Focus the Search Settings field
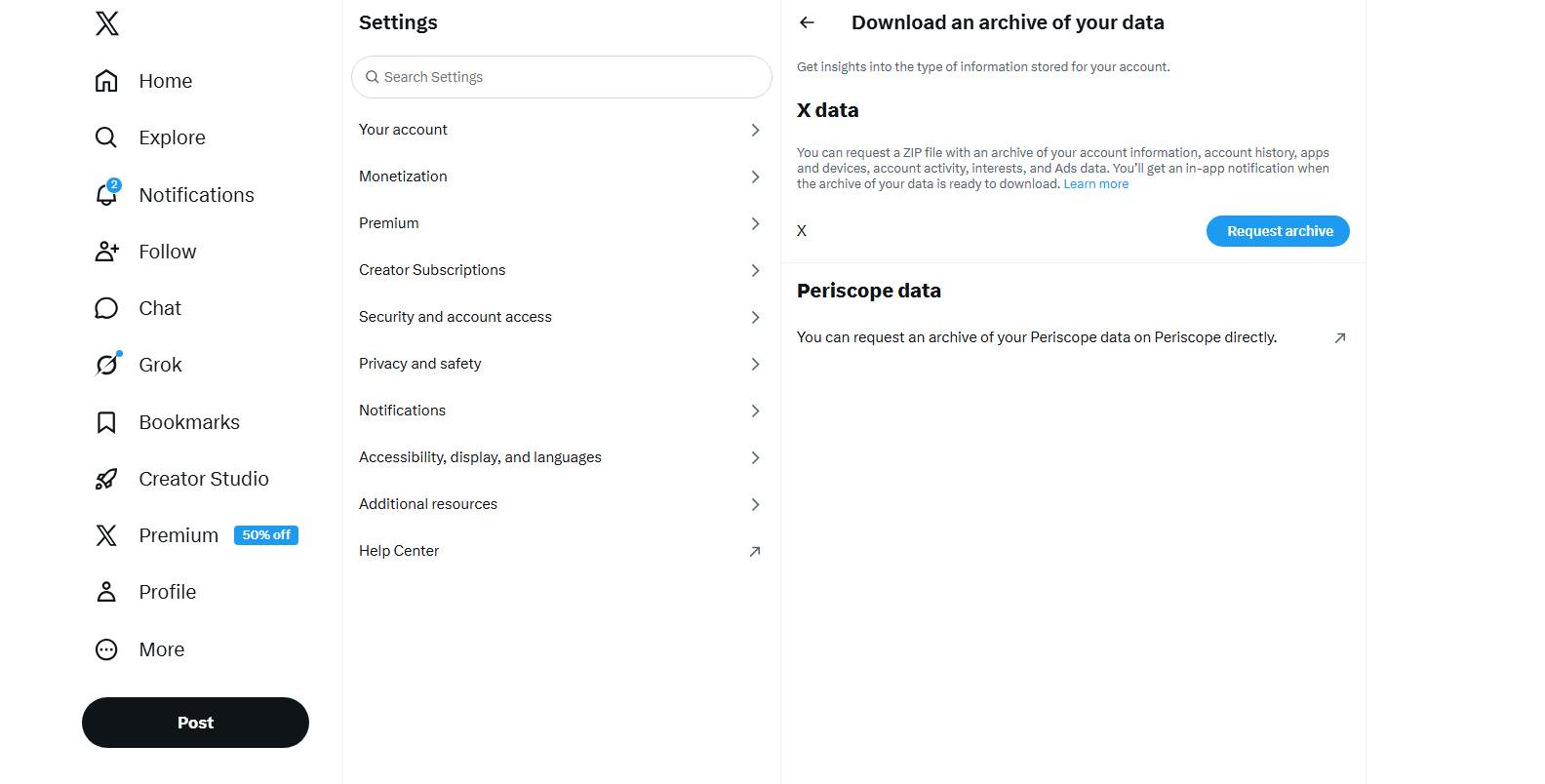This screenshot has height=784, width=1545. 562,77
